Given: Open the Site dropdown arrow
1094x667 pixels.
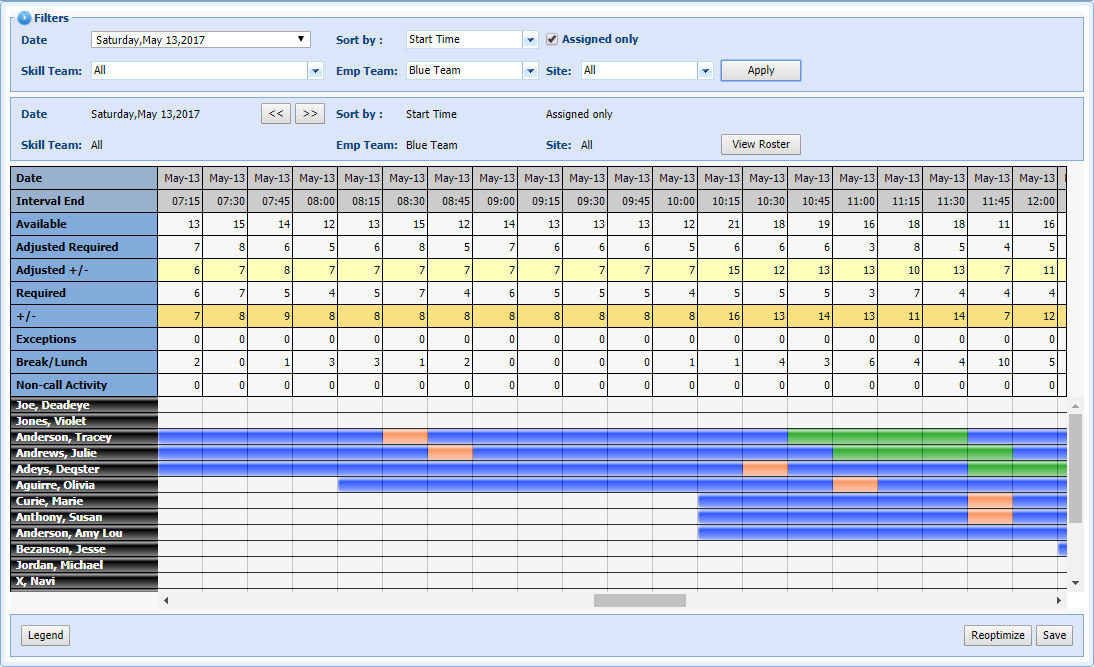Looking at the screenshot, I should coord(705,71).
